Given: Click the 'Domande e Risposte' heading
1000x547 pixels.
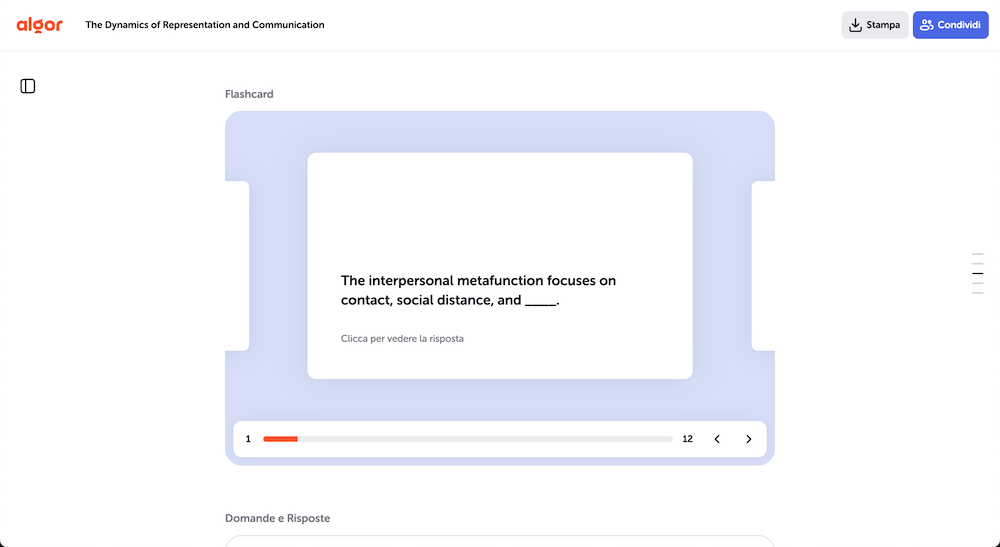Looking at the screenshot, I should [277, 518].
